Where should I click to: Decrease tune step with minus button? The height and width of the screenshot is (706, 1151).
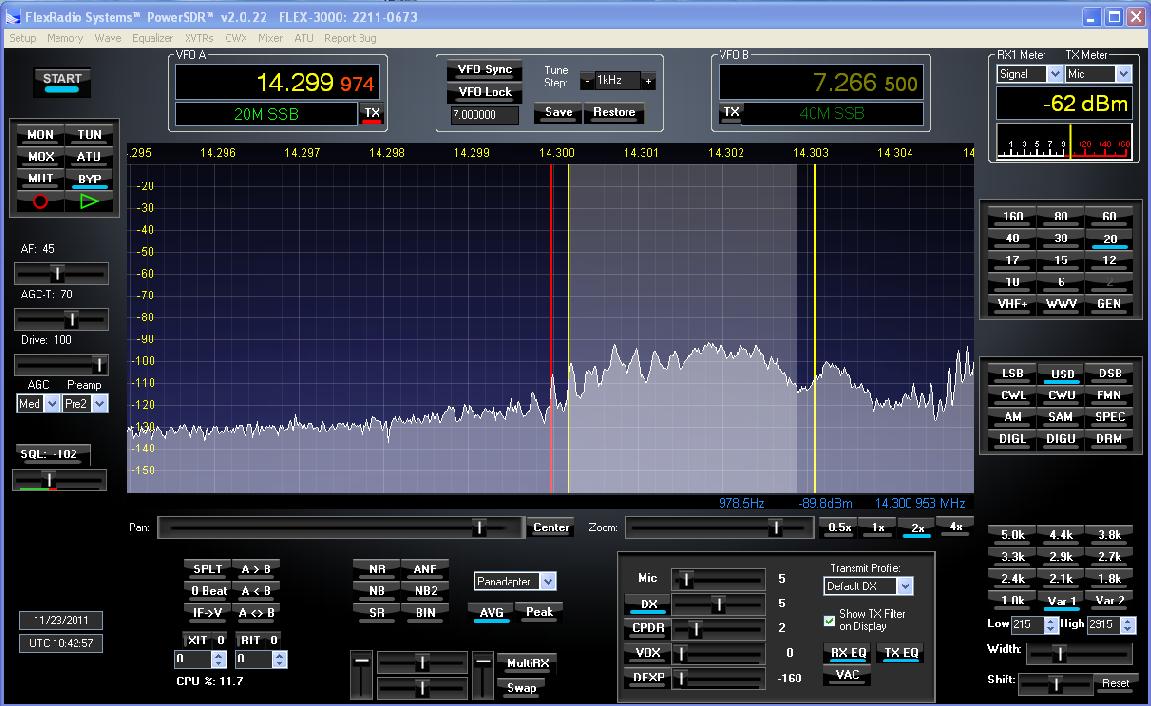point(587,81)
